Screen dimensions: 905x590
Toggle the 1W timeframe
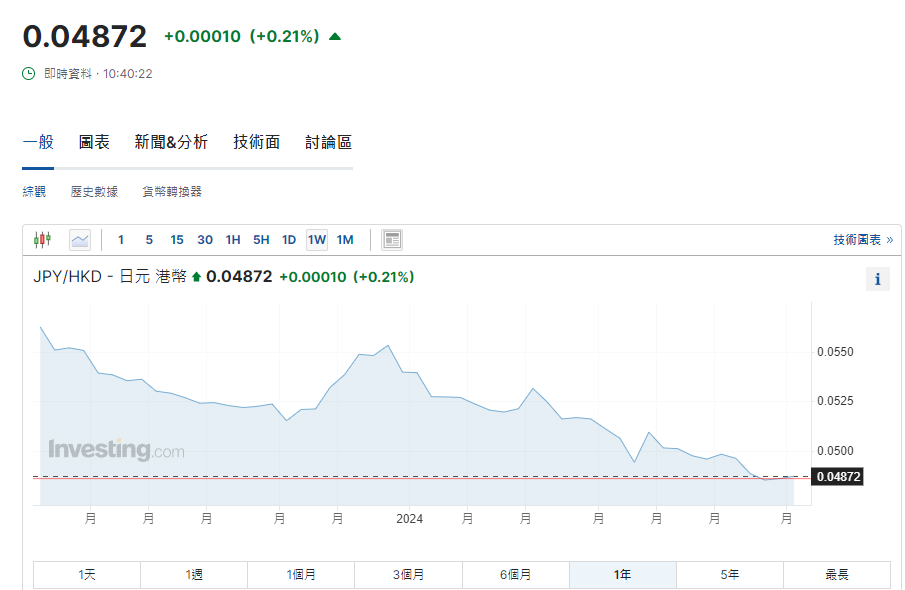[316, 239]
